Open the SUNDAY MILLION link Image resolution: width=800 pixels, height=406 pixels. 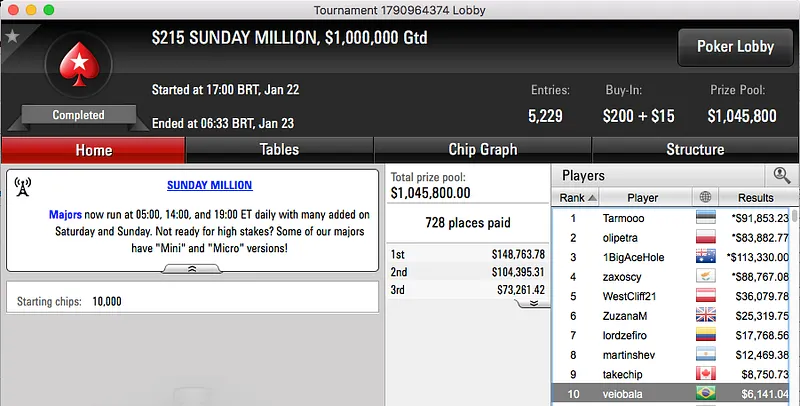click(209, 185)
